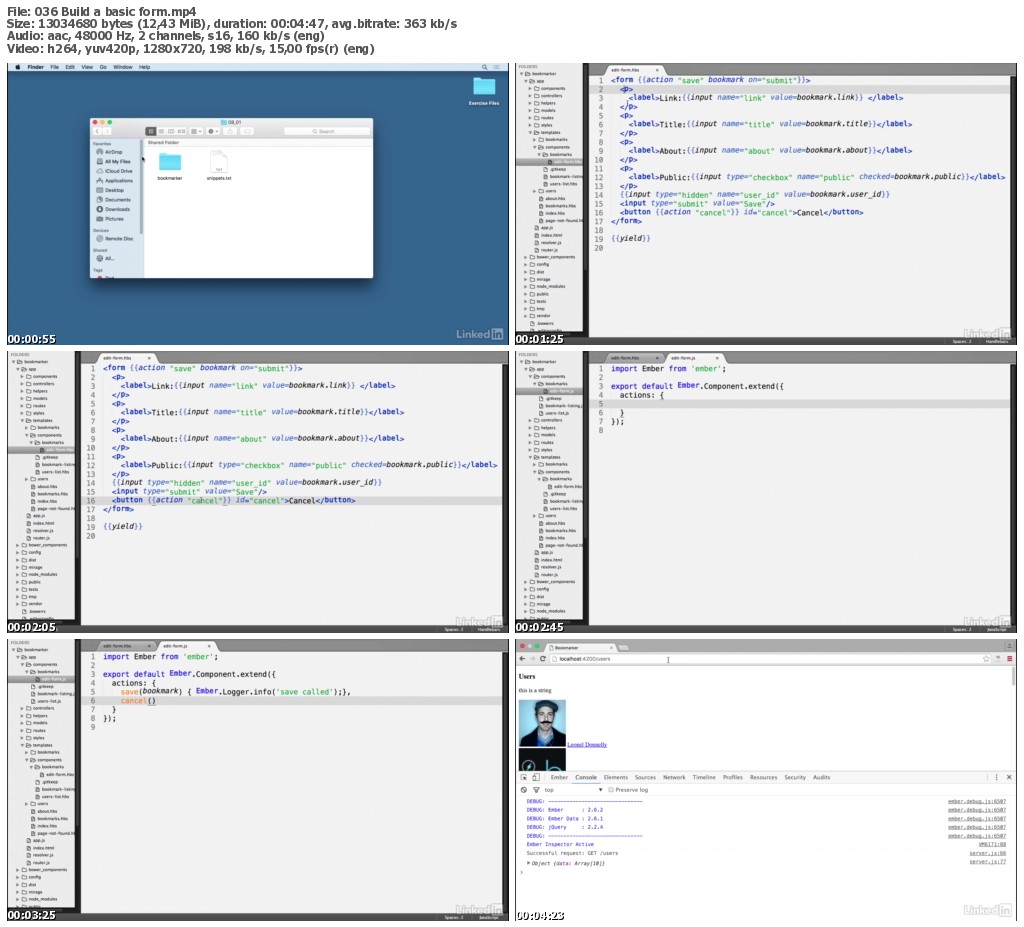Open the Apple menu in the Finder frame
This screenshot has height=927, width=1024.
tap(18, 67)
